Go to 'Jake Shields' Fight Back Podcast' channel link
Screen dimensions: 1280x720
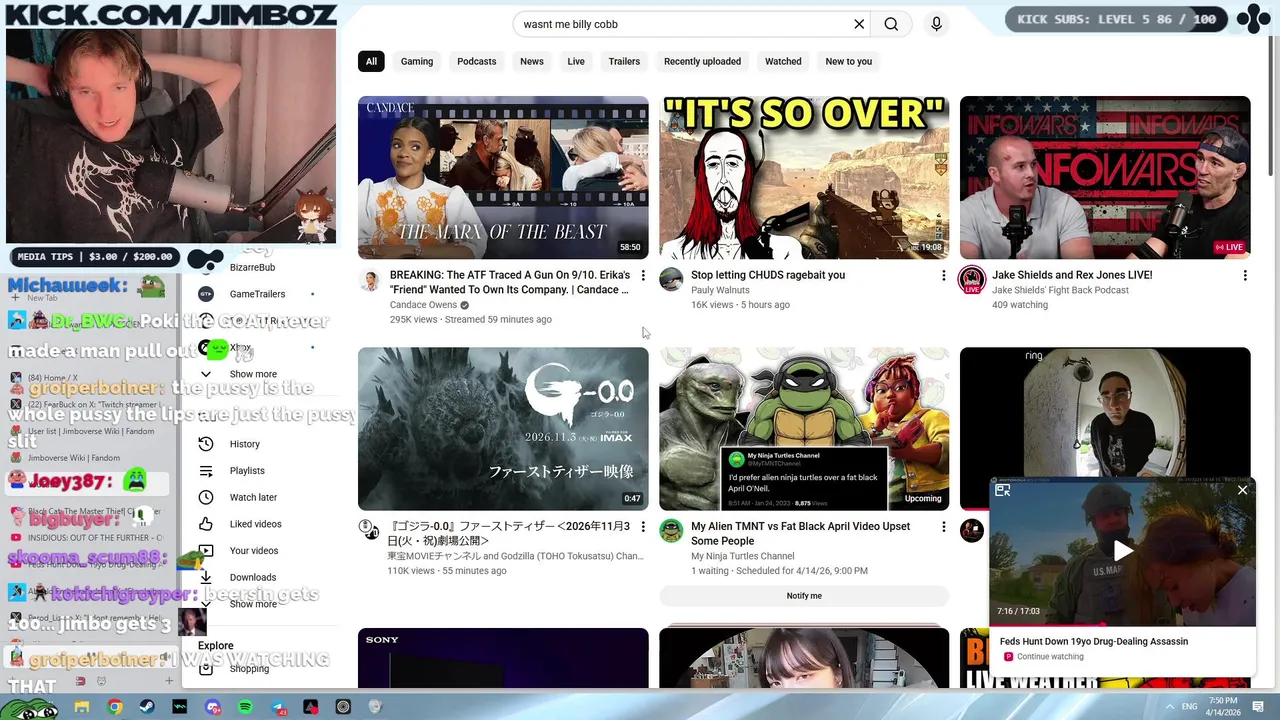tap(1060, 290)
